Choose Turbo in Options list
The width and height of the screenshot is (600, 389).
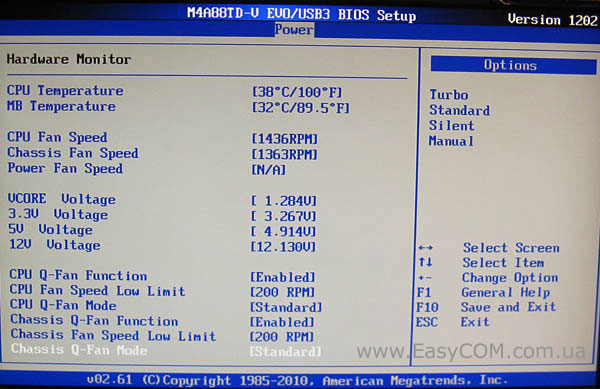[x=448, y=94]
